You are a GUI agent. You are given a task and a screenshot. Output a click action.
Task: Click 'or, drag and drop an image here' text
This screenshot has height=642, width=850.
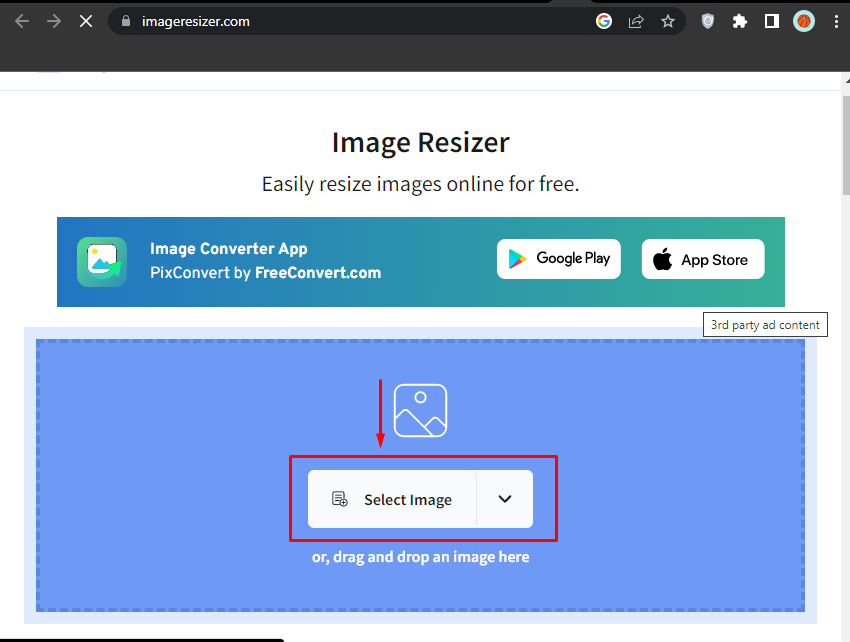(x=421, y=557)
